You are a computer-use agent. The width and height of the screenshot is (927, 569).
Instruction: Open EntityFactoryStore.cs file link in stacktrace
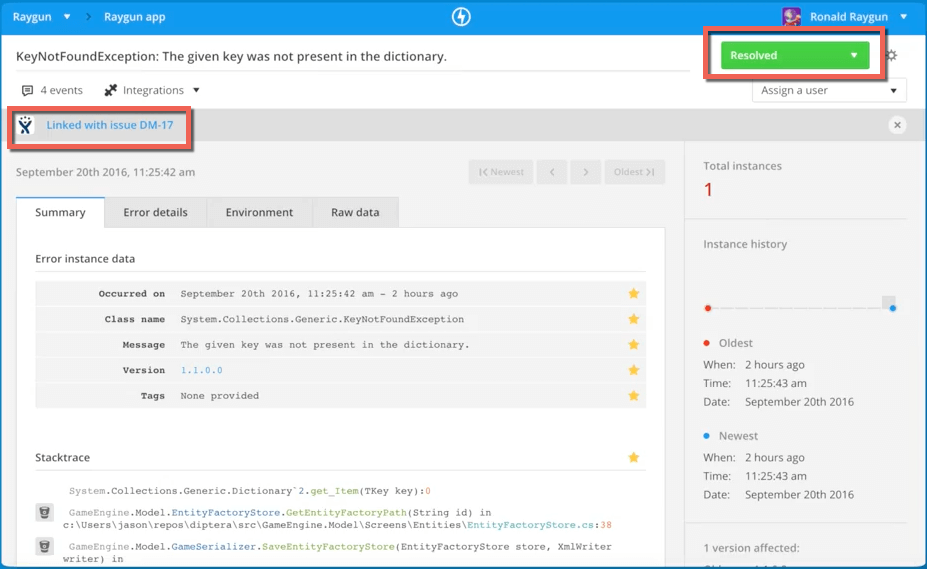coord(530,525)
